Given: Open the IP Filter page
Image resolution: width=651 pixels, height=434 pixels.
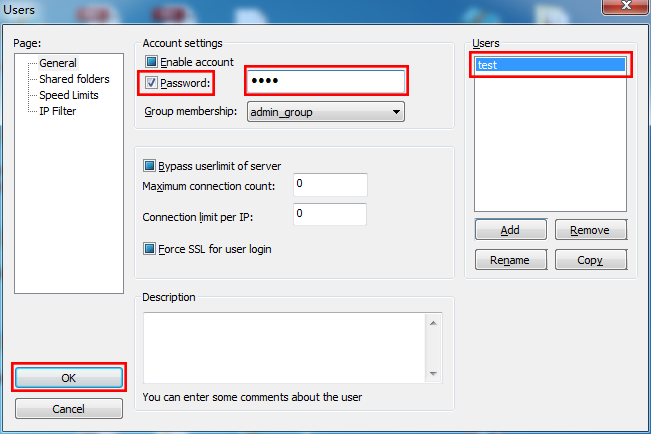Looking at the screenshot, I should coord(57,111).
